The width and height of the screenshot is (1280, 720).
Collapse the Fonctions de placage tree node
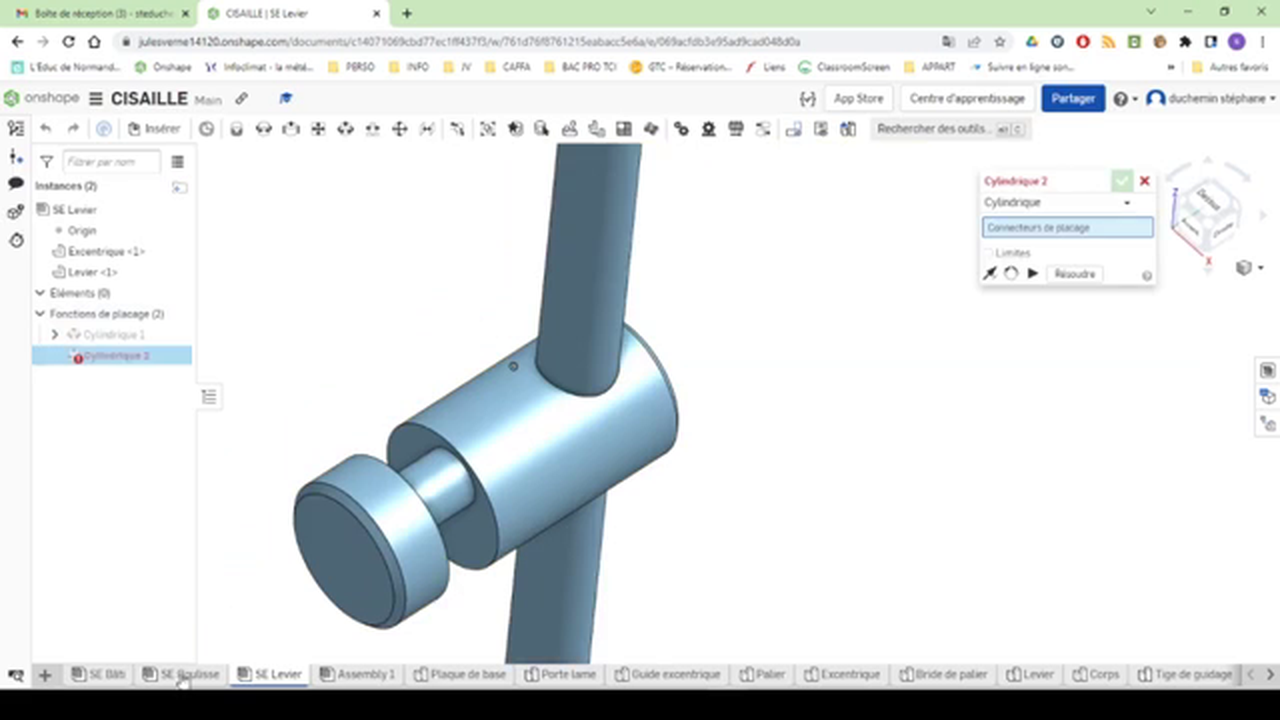click(39, 313)
